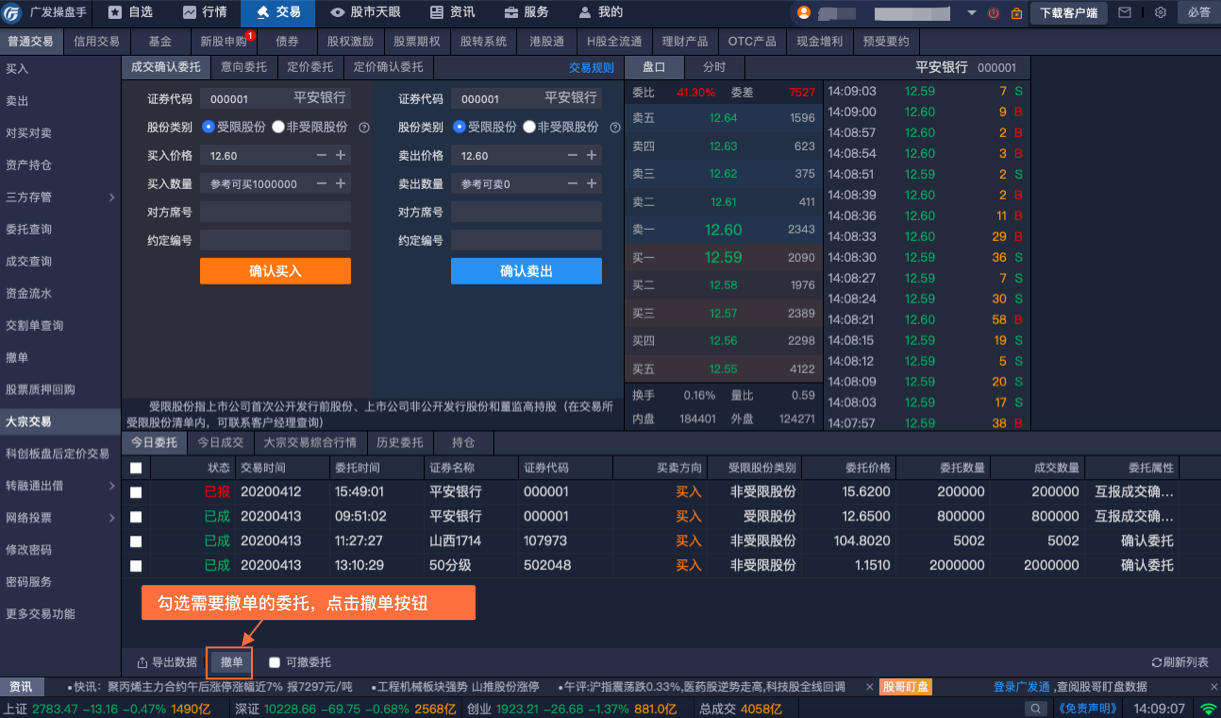Screen dimensions: 1221x718
Task: Decrease 买入价格 with minus icon
Action: tap(322, 155)
